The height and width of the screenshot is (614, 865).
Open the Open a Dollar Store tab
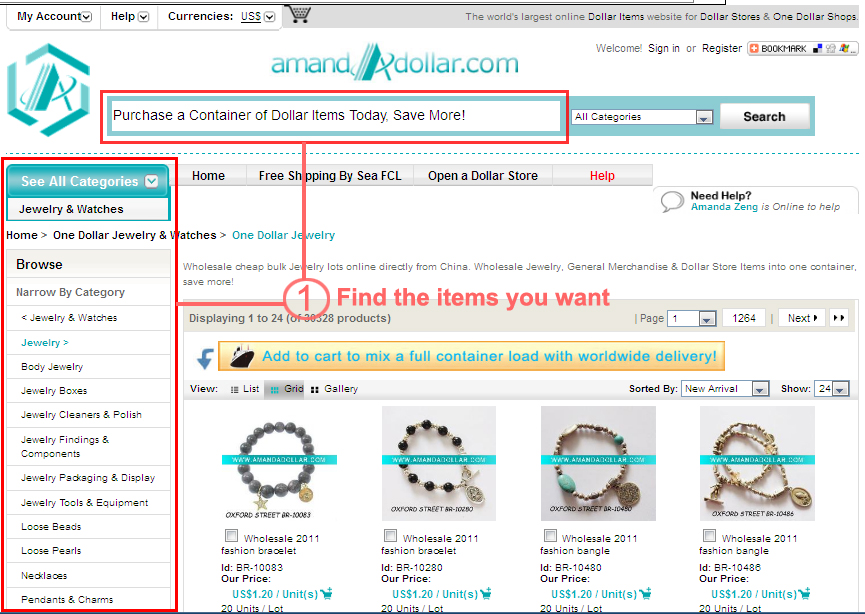click(483, 175)
